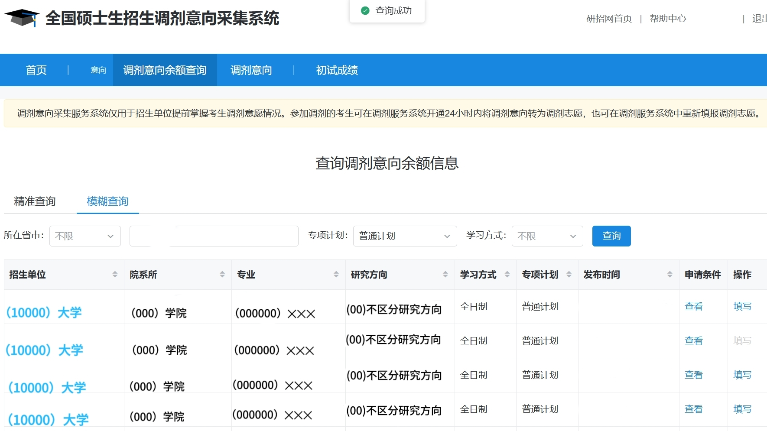
Task: Switch to the 模糊查询 tab
Action: pos(108,201)
